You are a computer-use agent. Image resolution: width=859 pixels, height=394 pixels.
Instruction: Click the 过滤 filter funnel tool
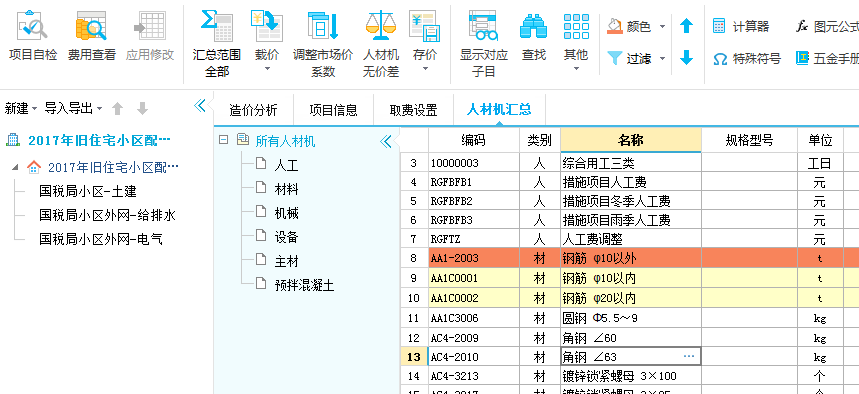[628, 58]
